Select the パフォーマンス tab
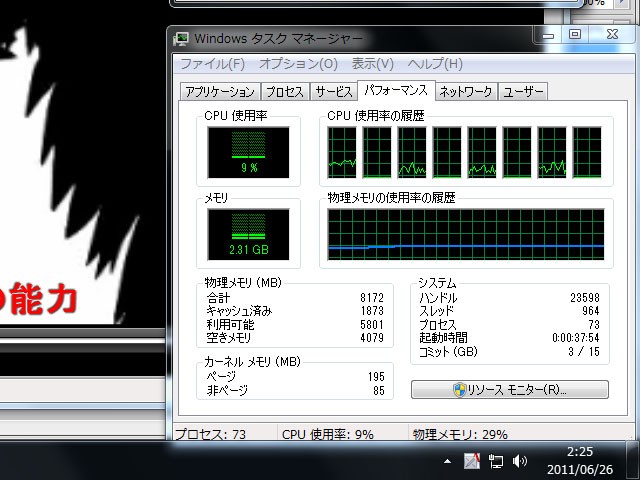 pos(396,90)
